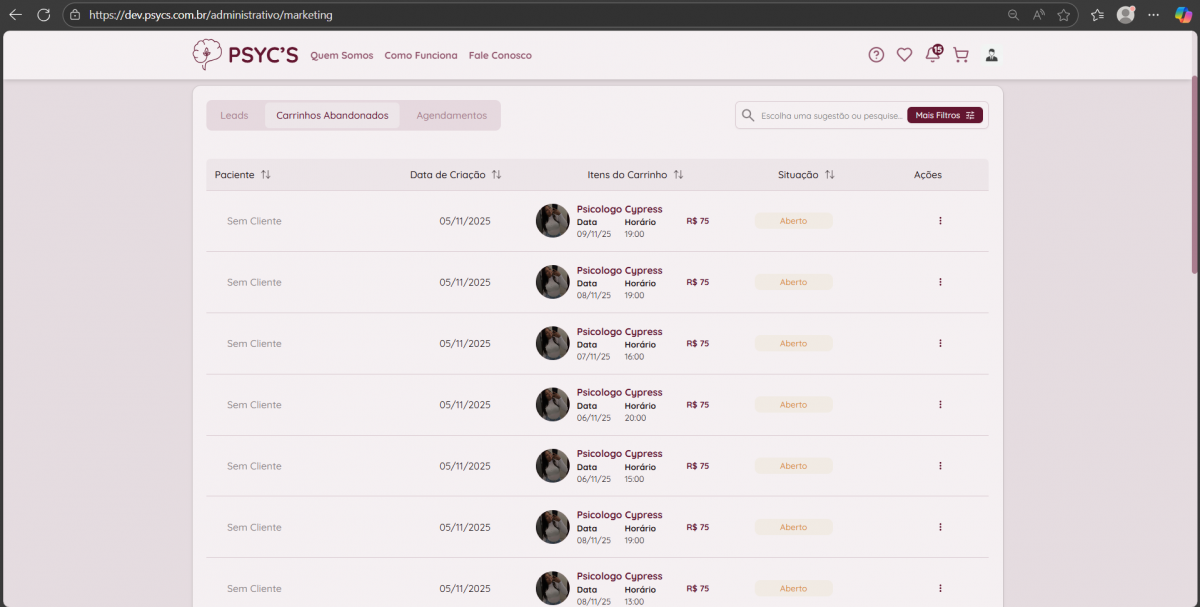Click the Mais Filtros button

[944, 115]
